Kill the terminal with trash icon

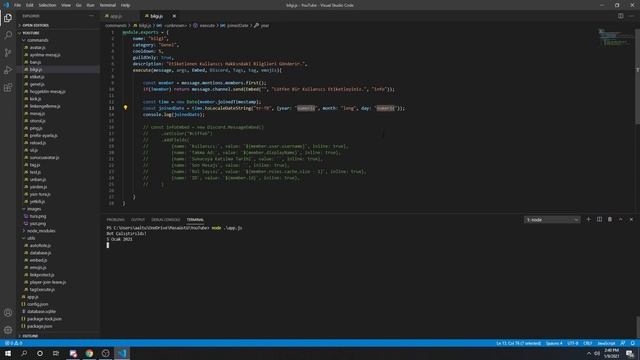click(x=610, y=220)
